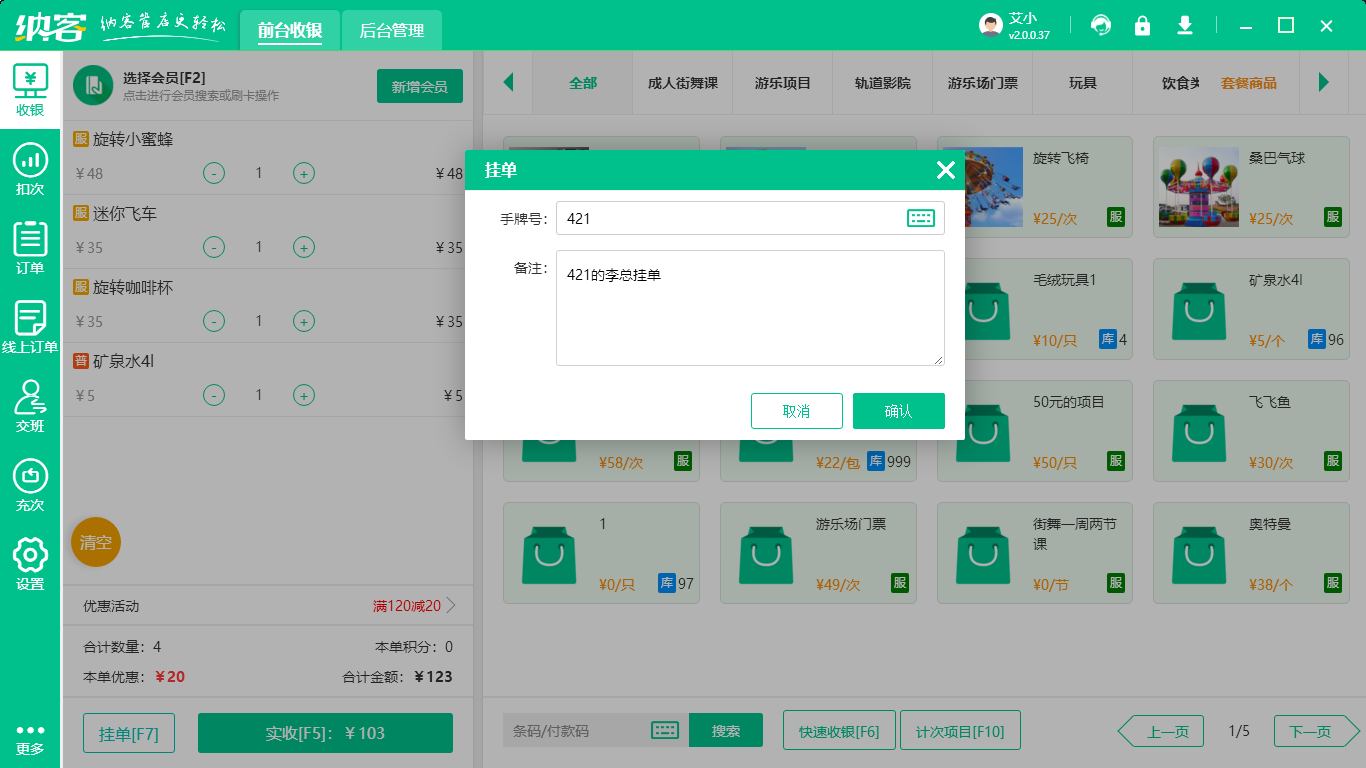
Task: Click the 新增会员 button
Action: 419,86
